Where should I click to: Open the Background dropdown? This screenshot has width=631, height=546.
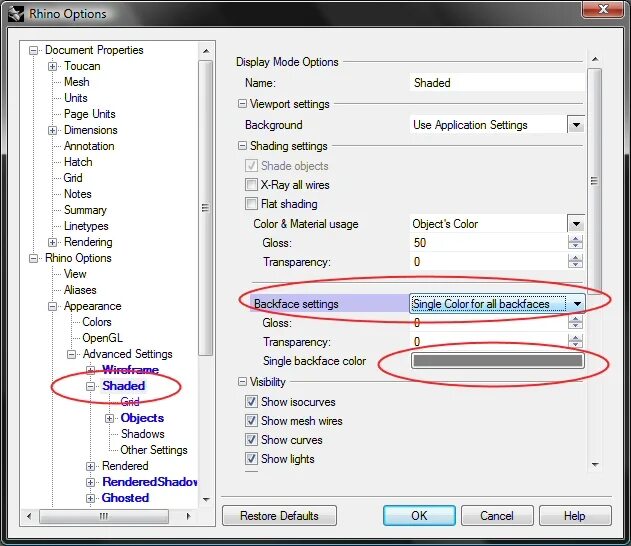(x=576, y=125)
